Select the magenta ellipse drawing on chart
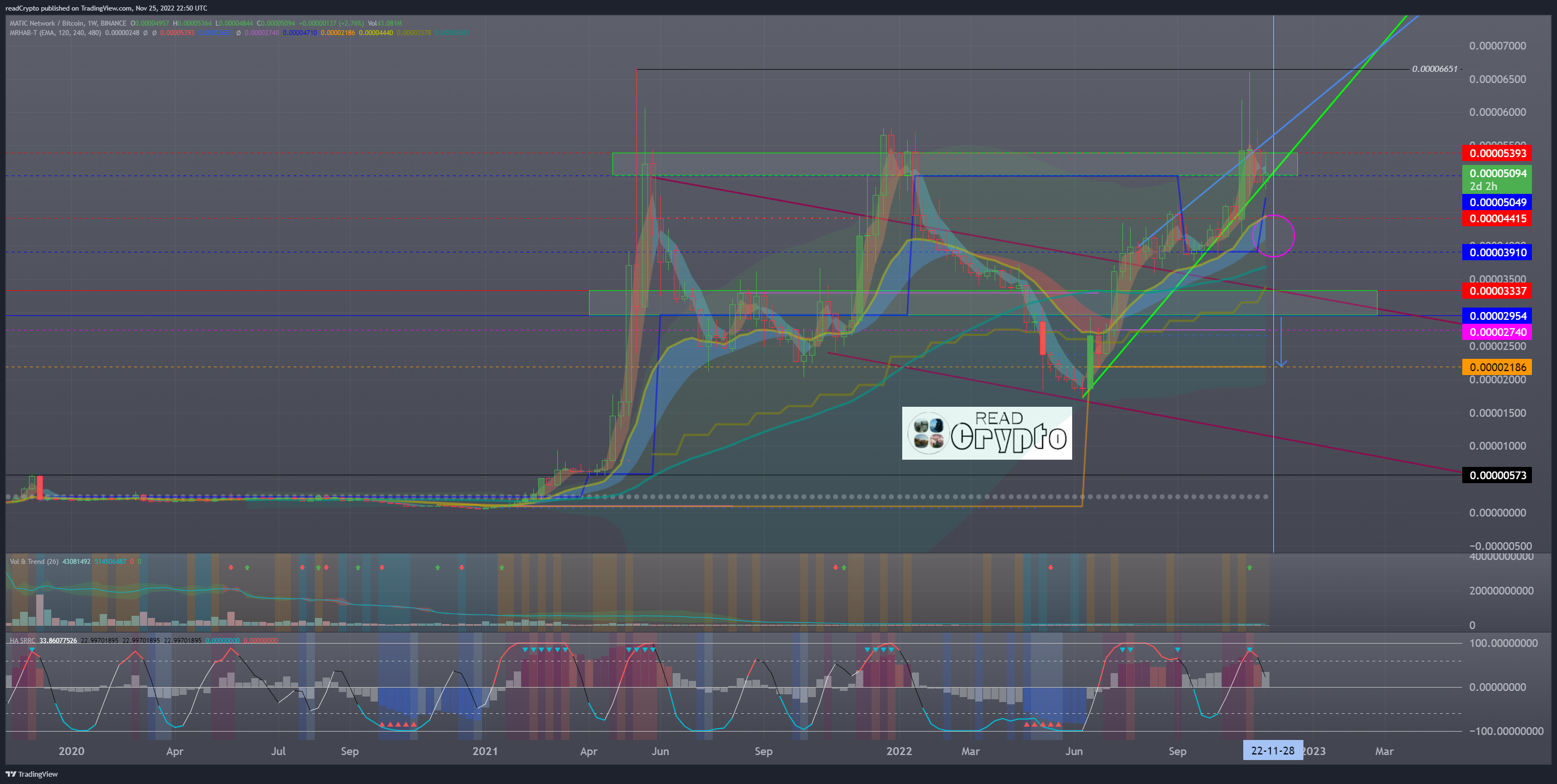The width and height of the screenshot is (1557, 784). pyautogui.click(x=1273, y=236)
